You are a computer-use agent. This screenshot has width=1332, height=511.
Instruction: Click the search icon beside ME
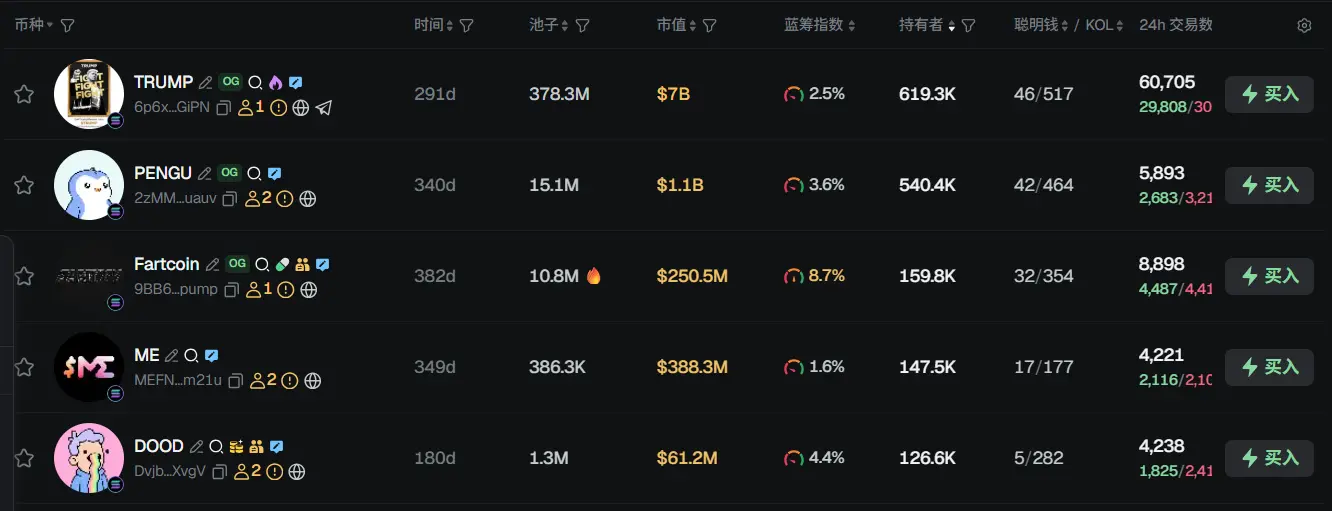point(191,356)
